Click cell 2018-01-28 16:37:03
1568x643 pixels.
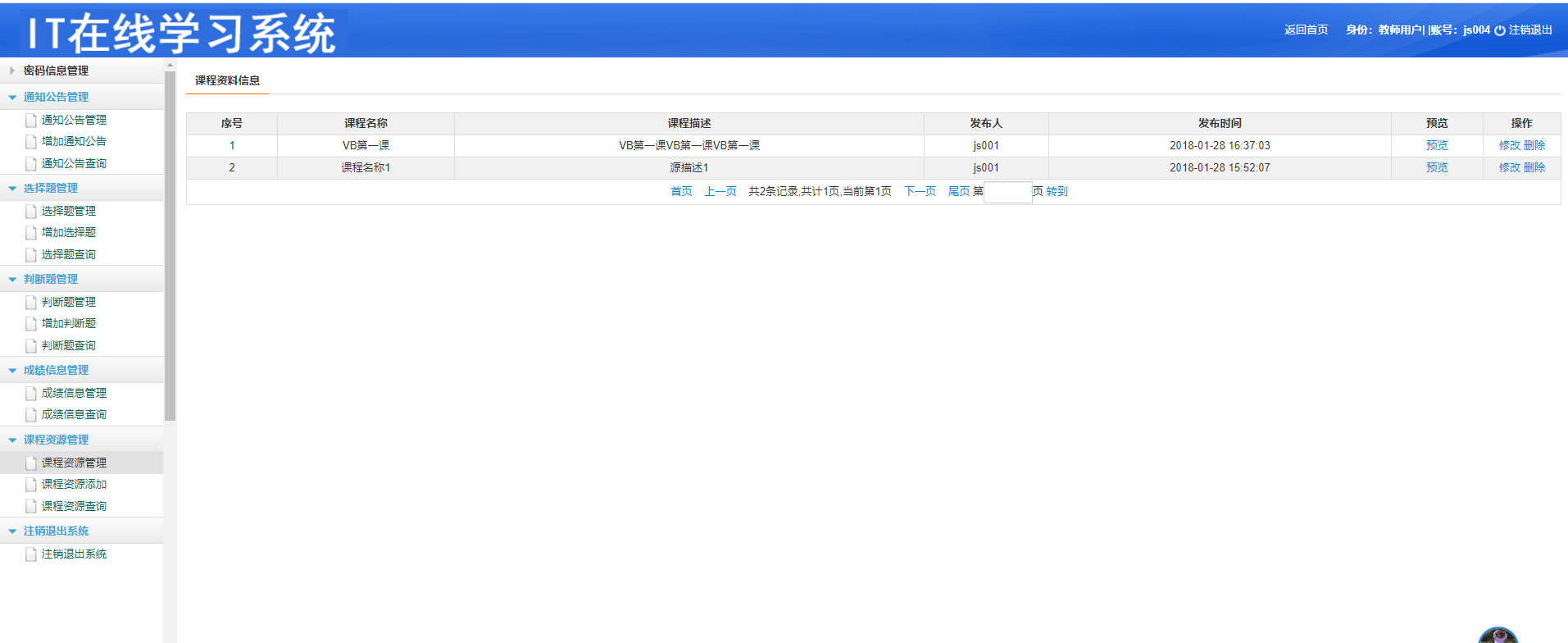[1220, 145]
